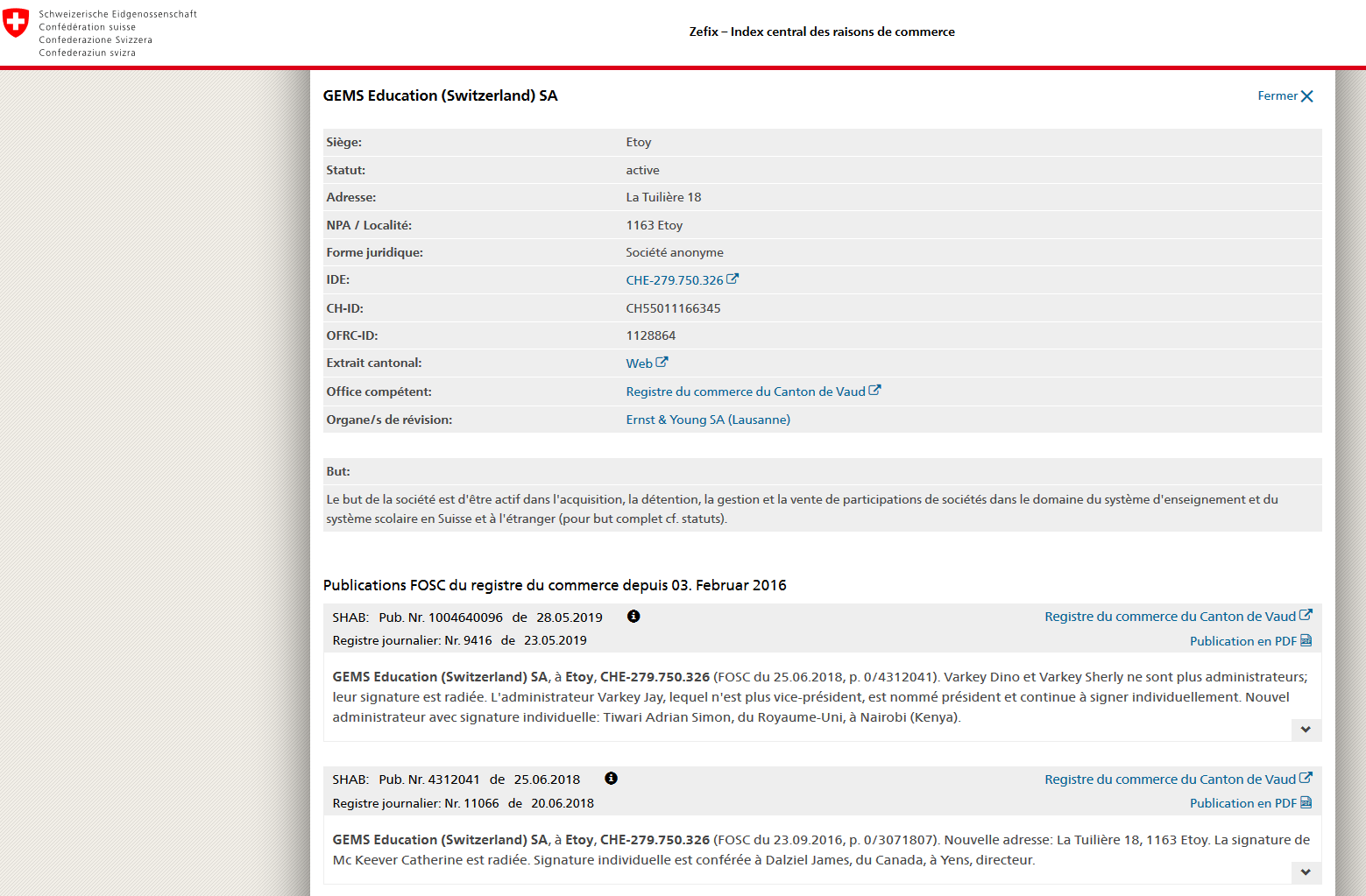Open the Web cantonal extract link

click(x=639, y=363)
